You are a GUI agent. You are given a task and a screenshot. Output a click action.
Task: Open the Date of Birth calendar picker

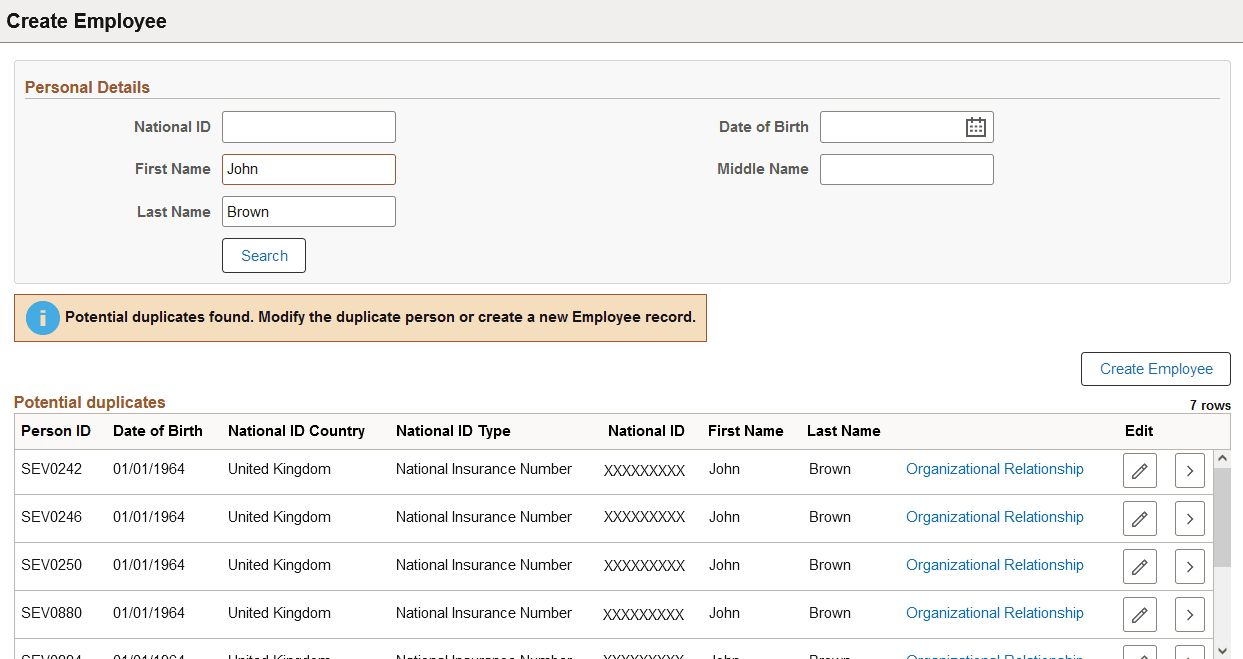975,126
